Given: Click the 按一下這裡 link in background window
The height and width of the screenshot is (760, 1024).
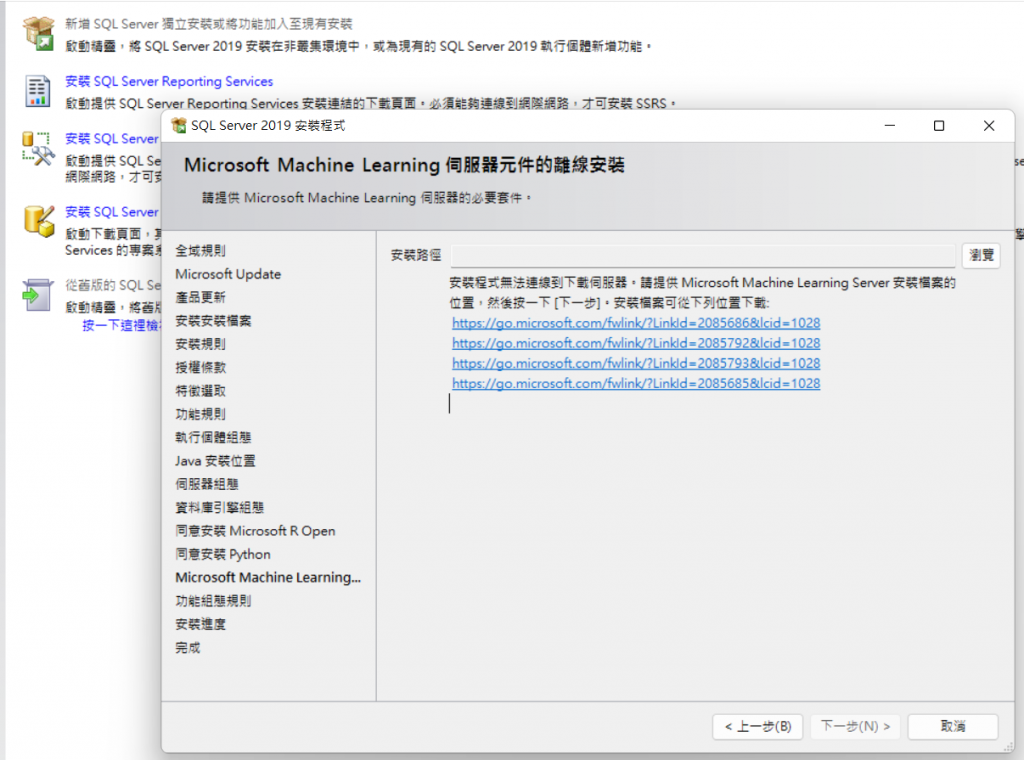Looking at the screenshot, I should pos(121,325).
